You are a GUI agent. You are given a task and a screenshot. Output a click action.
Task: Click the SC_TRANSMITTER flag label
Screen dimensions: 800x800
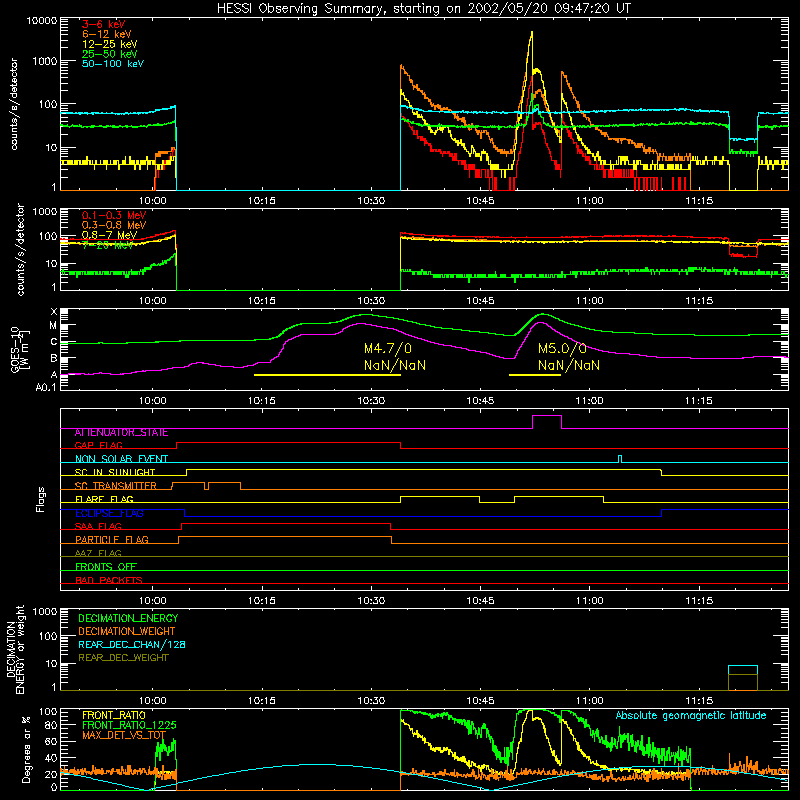(116, 486)
